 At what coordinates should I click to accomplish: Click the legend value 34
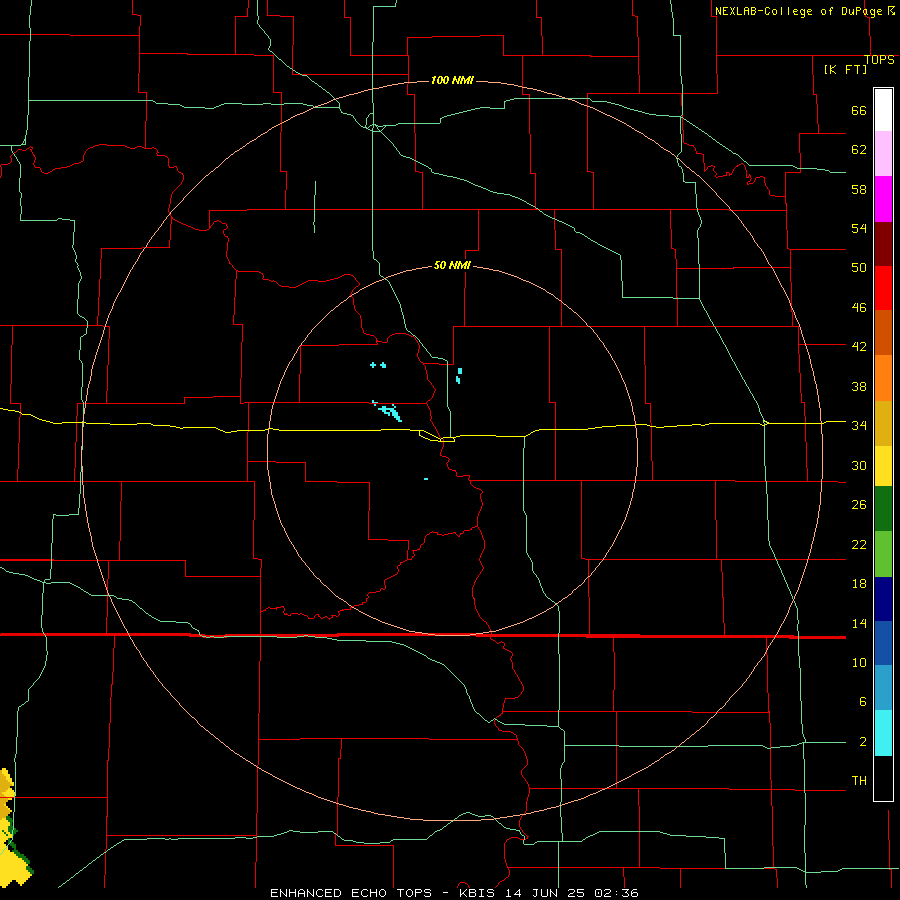(859, 425)
